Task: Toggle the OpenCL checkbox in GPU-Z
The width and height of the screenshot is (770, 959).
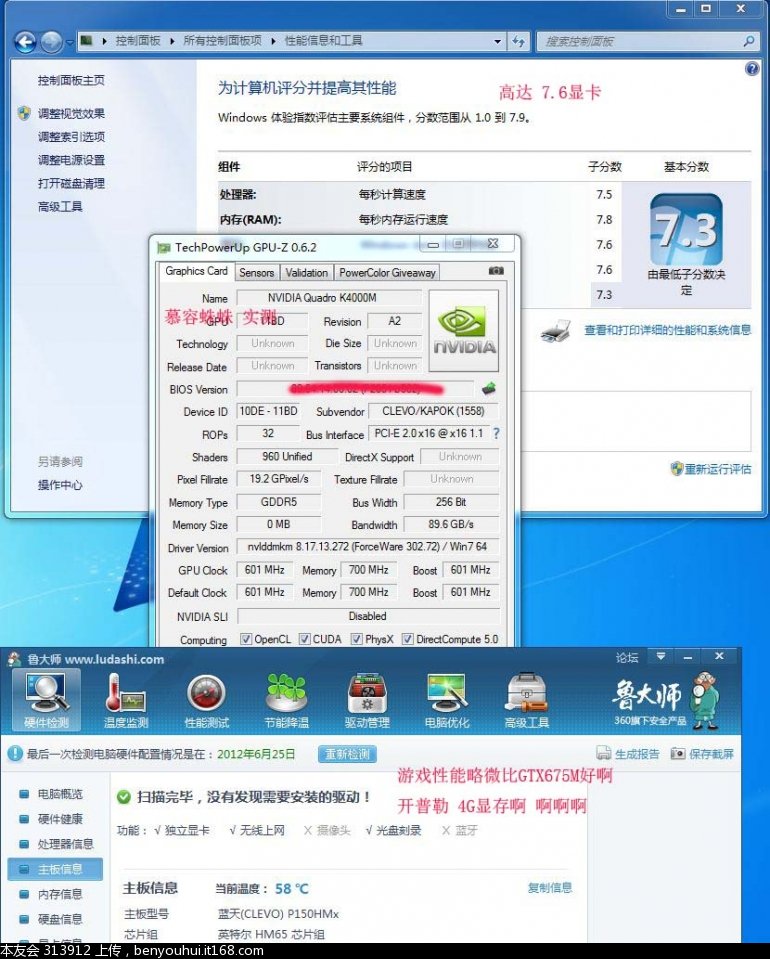Action: (246, 639)
